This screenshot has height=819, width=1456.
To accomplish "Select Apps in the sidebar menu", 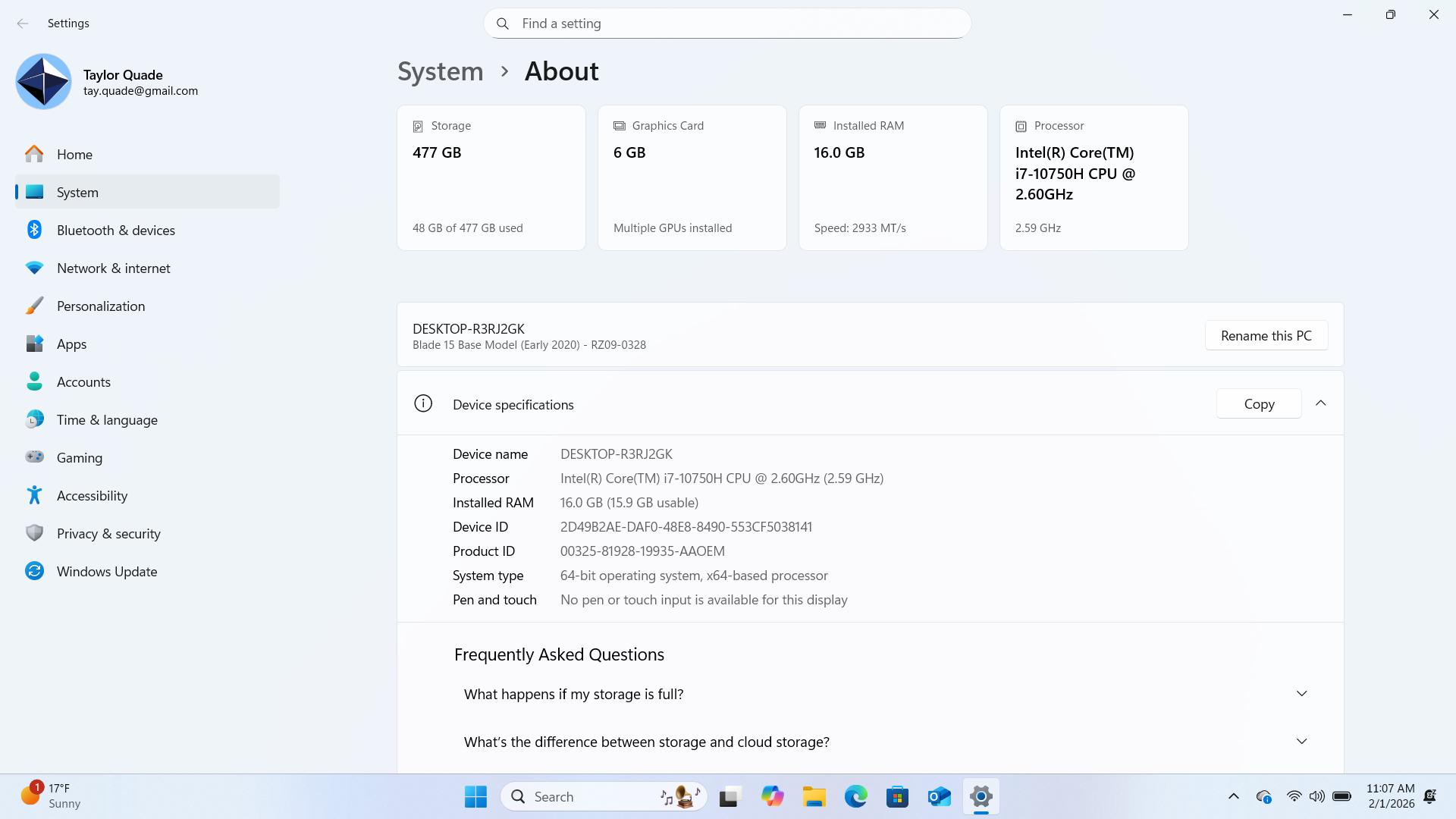I will [x=71, y=344].
